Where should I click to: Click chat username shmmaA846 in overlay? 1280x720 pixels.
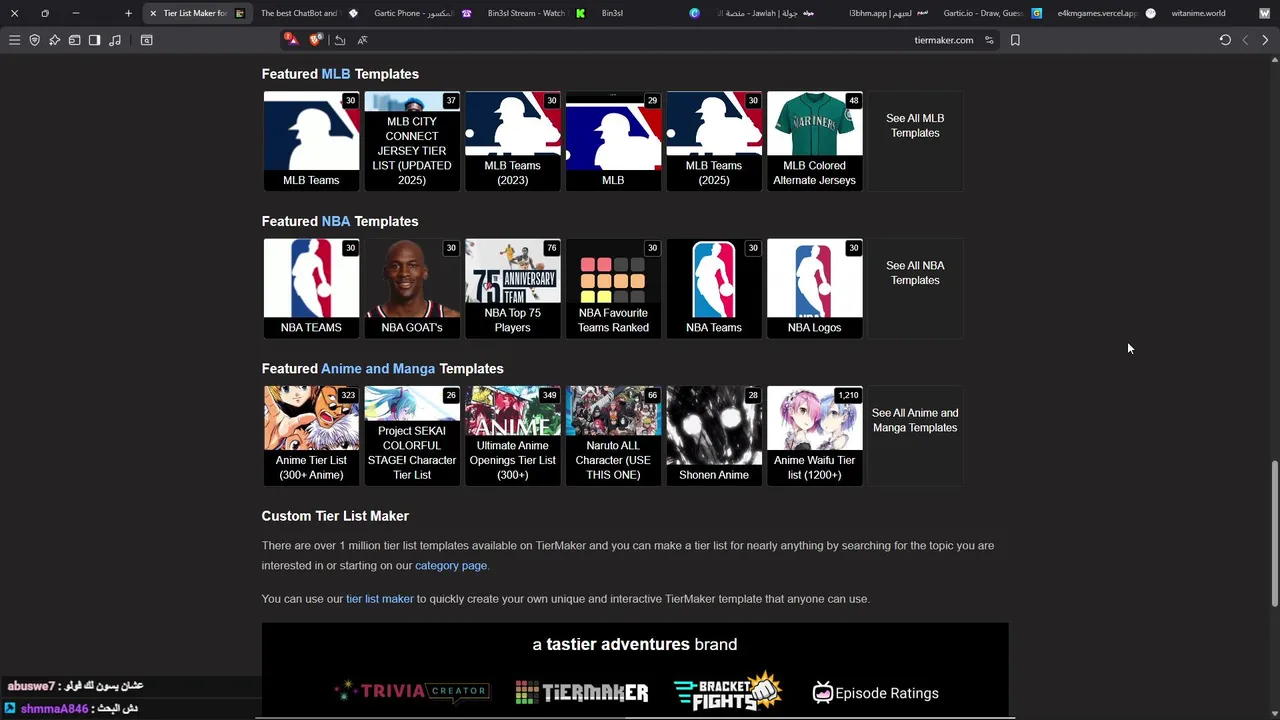54,708
